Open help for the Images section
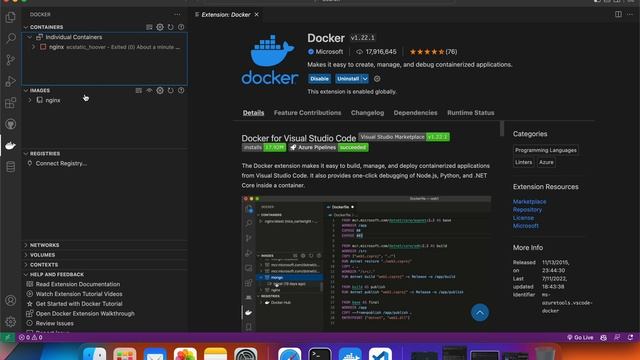Viewport: 640px width, 360px height. pyautogui.click(x=181, y=90)
